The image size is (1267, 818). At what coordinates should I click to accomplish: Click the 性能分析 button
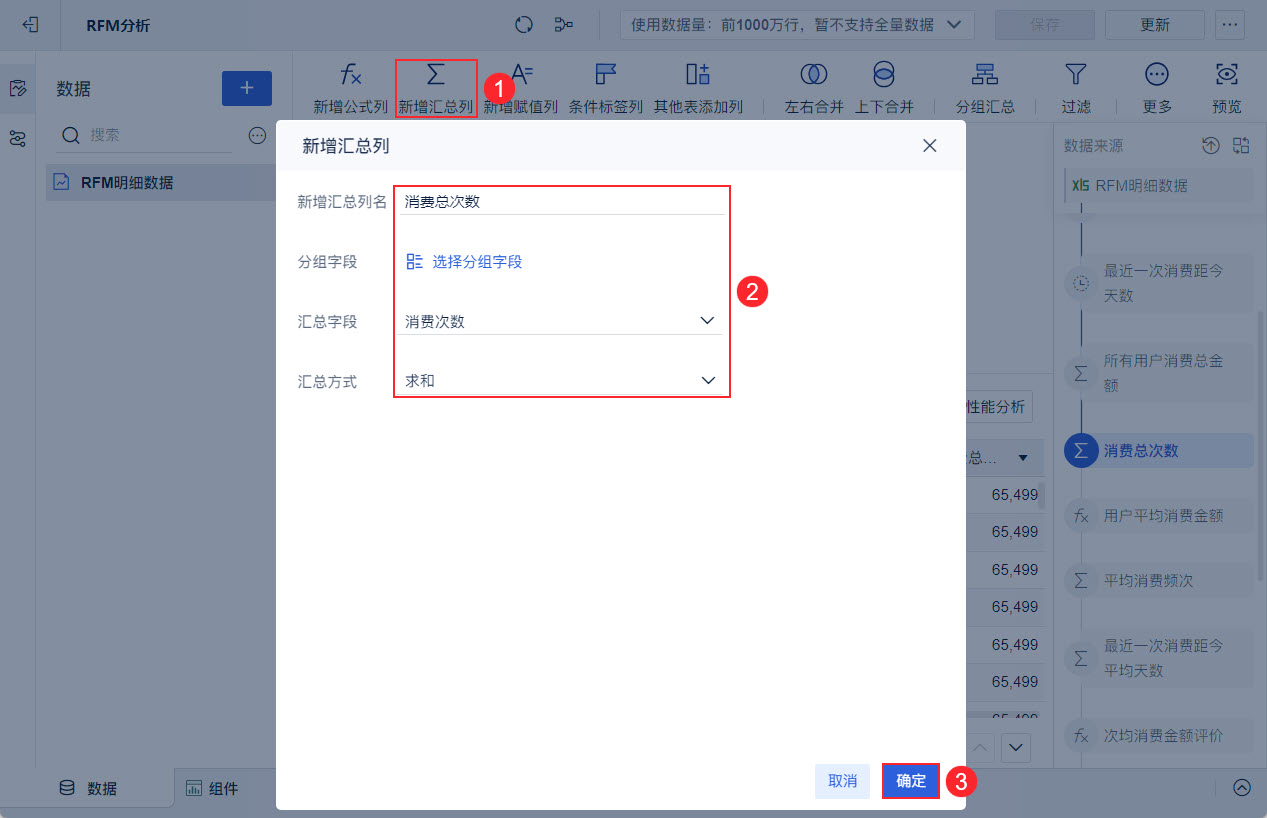(998, 407)
